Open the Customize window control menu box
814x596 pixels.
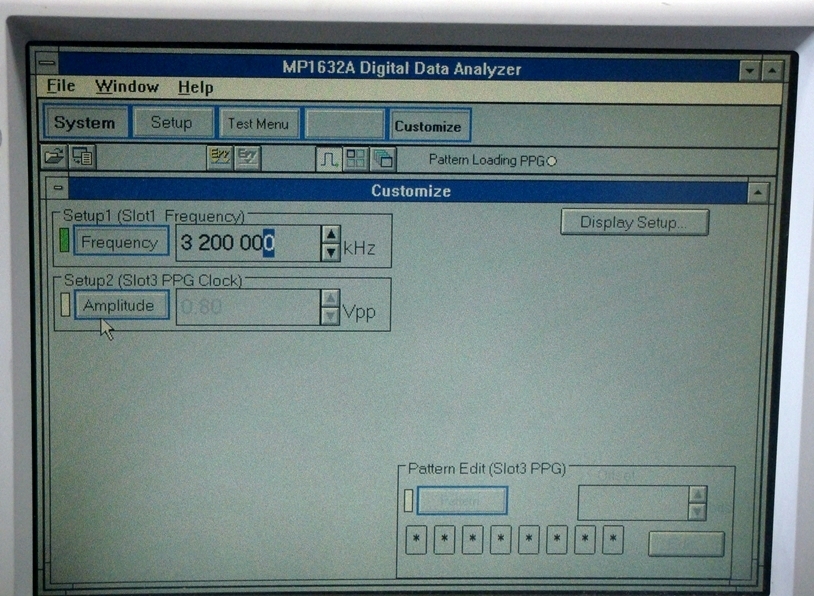58,188
